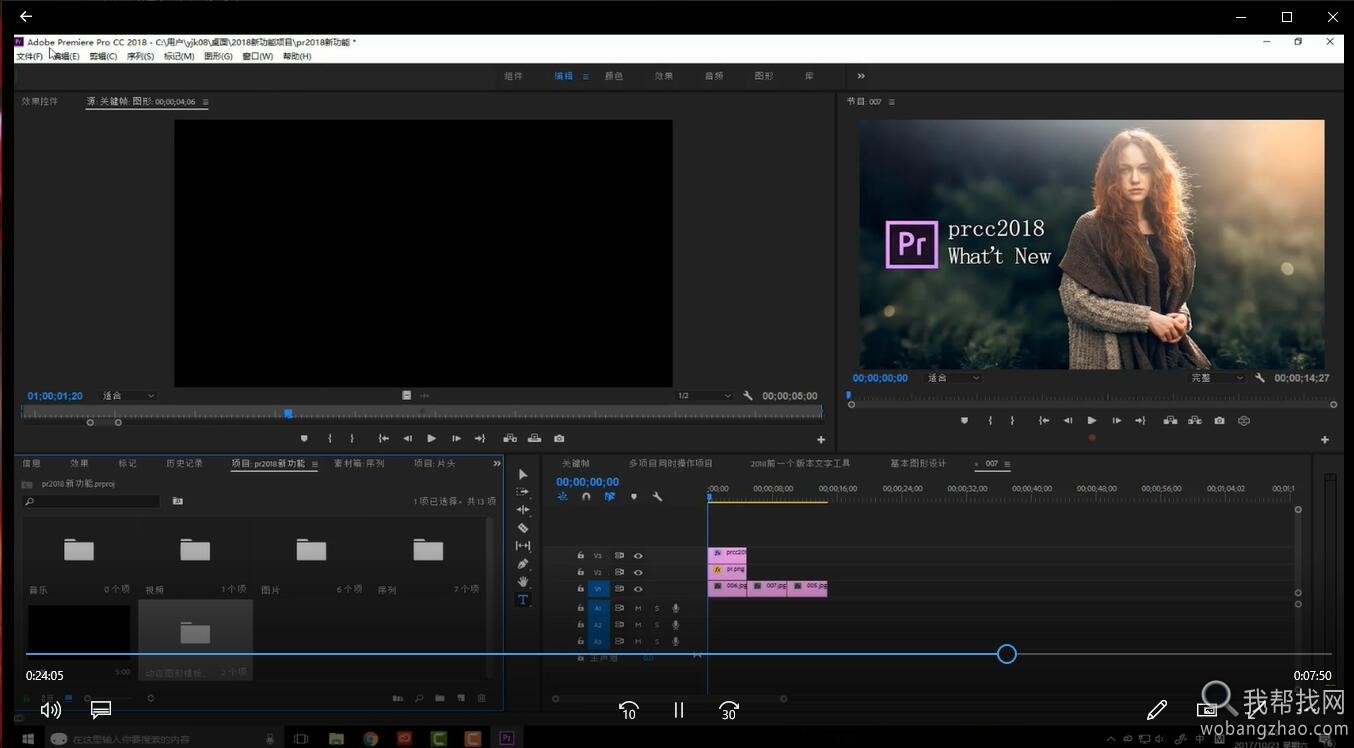This screenshot has width=1354, height=748.
Task: Go to In point in Program monitor
Action: coord(1043,421)
